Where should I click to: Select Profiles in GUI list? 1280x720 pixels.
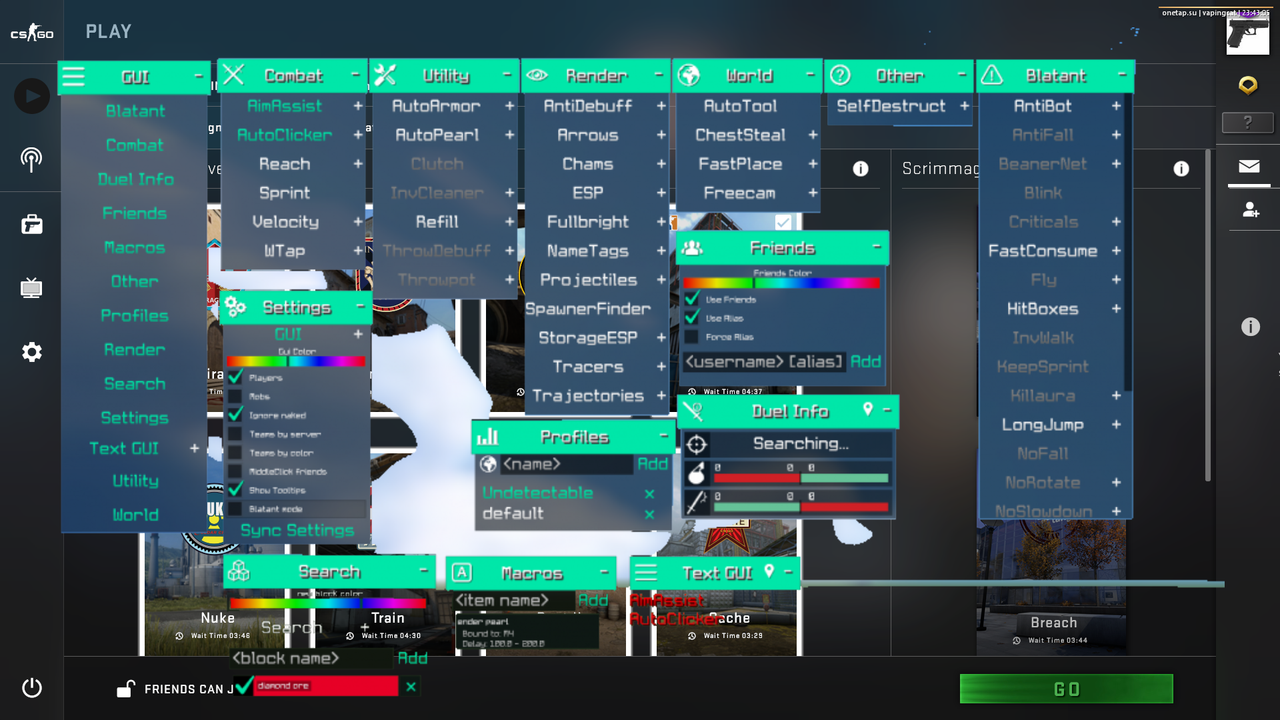tap(135, 315)
